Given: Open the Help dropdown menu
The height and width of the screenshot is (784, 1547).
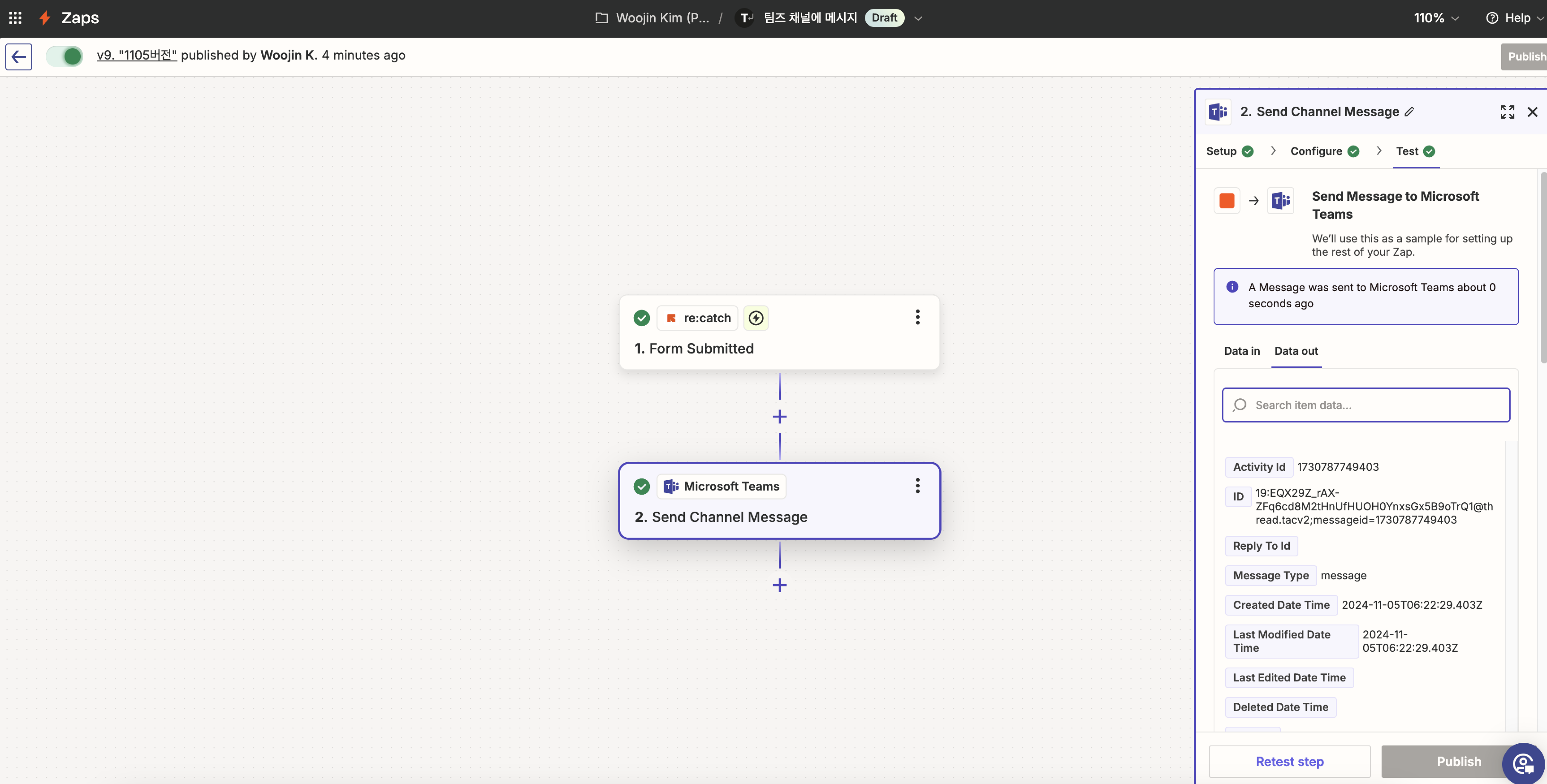Looking at the screenshot, I should click(1514, 18).
